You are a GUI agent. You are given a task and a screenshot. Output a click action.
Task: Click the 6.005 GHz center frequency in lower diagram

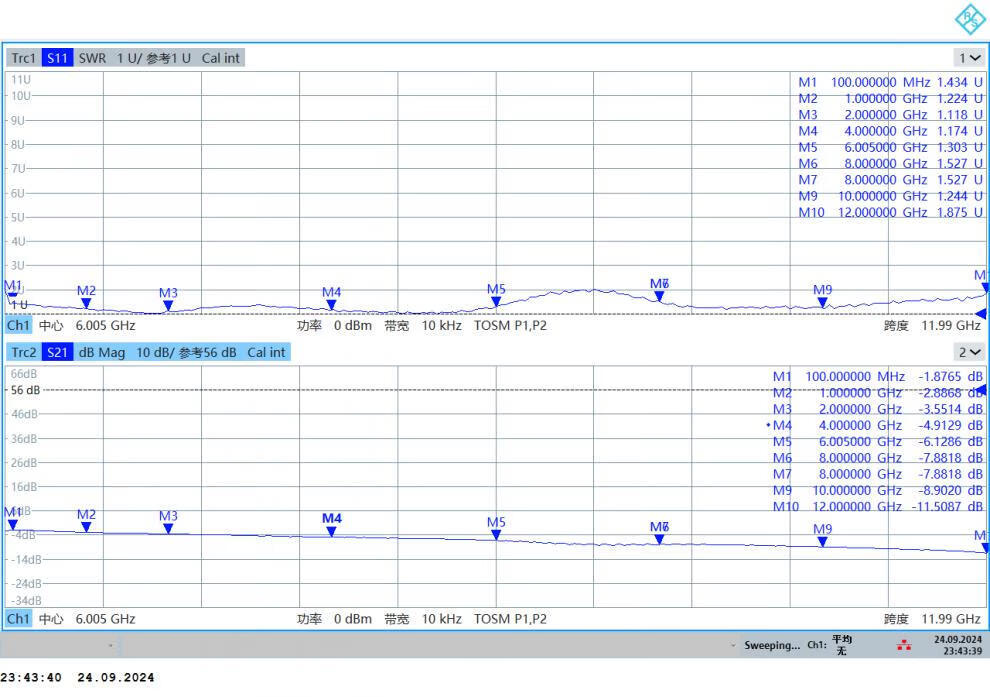[x=105, y=619]
